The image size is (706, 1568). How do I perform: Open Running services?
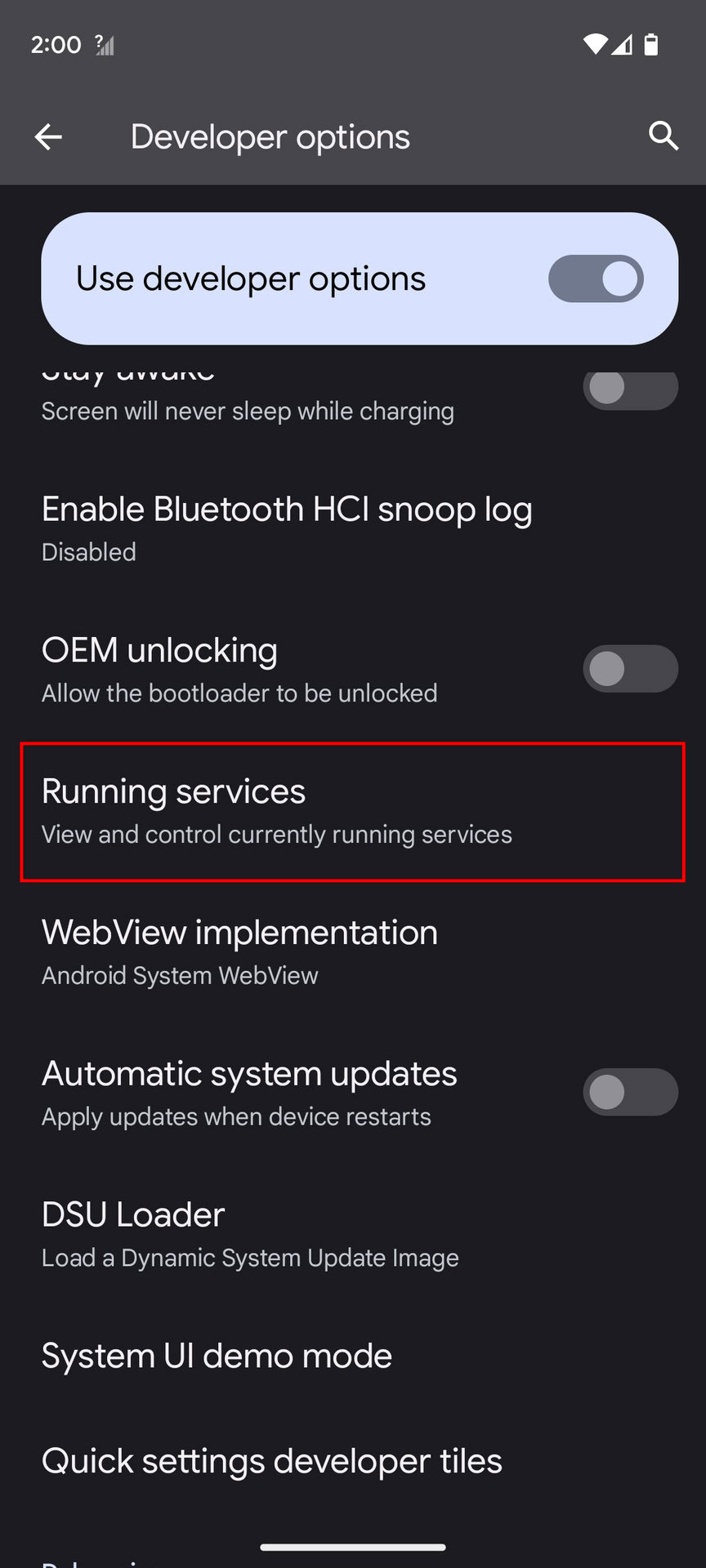coord(353,812)
